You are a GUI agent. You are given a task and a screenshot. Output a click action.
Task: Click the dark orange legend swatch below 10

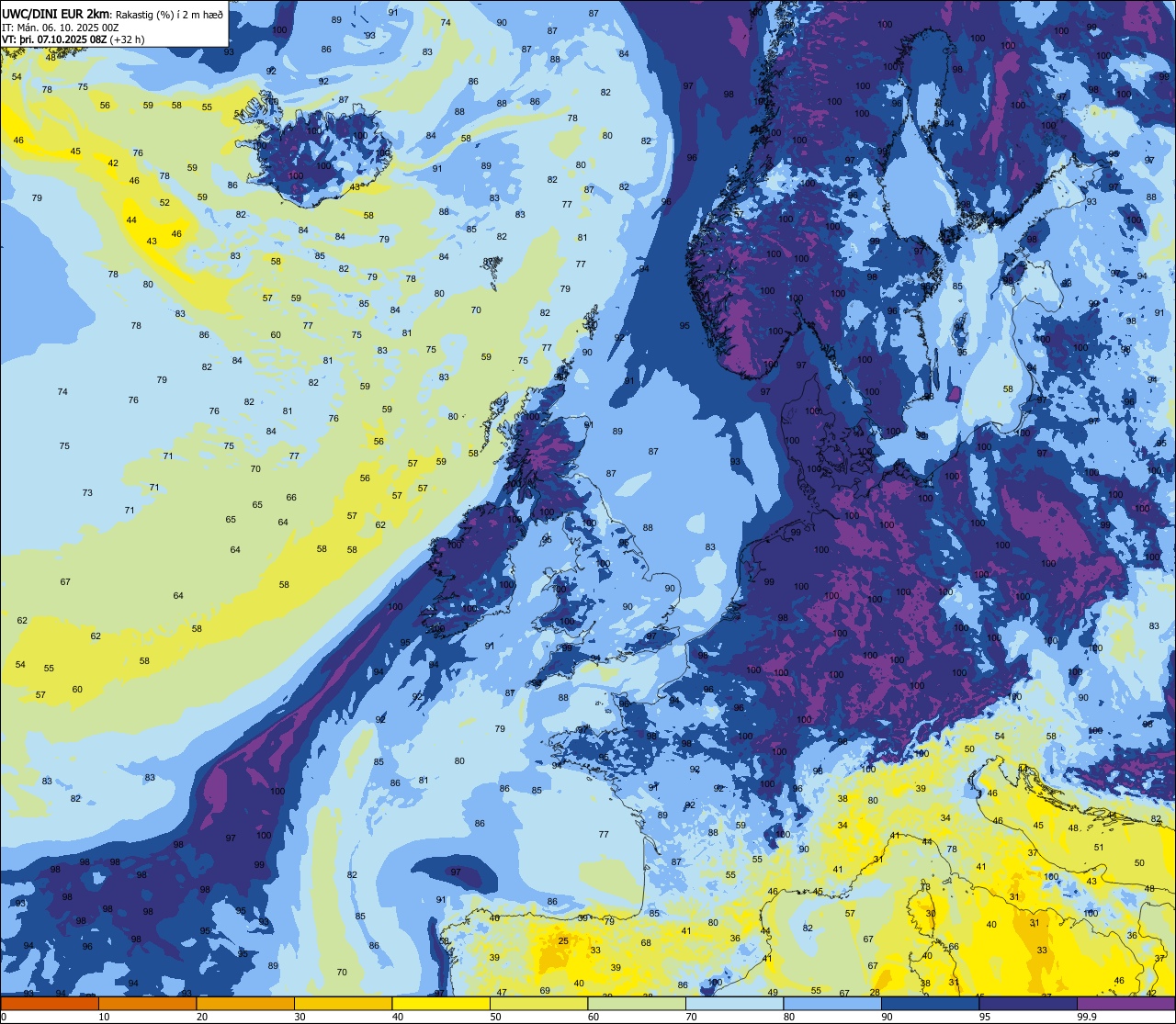(50, 1003)
